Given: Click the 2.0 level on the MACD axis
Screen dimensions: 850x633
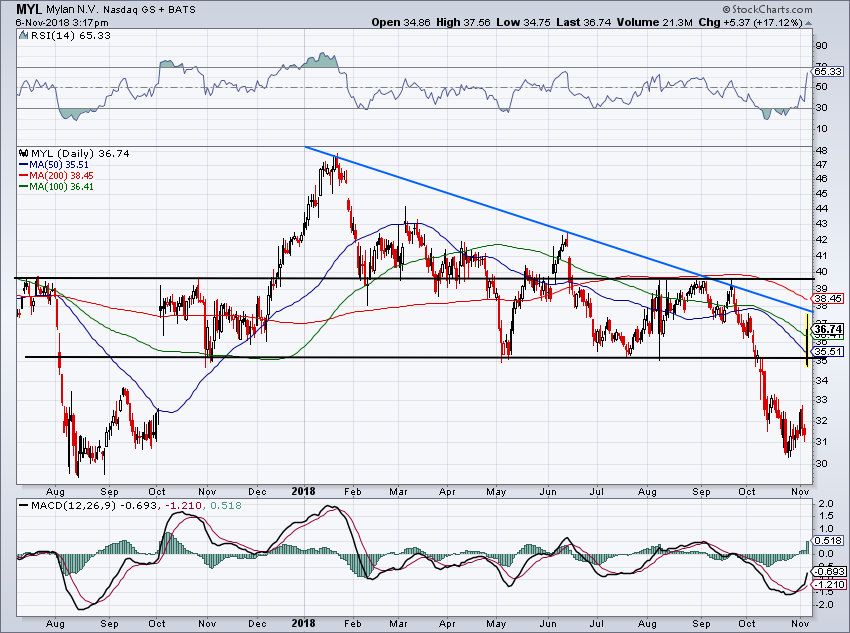Looking at the screenshot, I should (x=826, y=504).
